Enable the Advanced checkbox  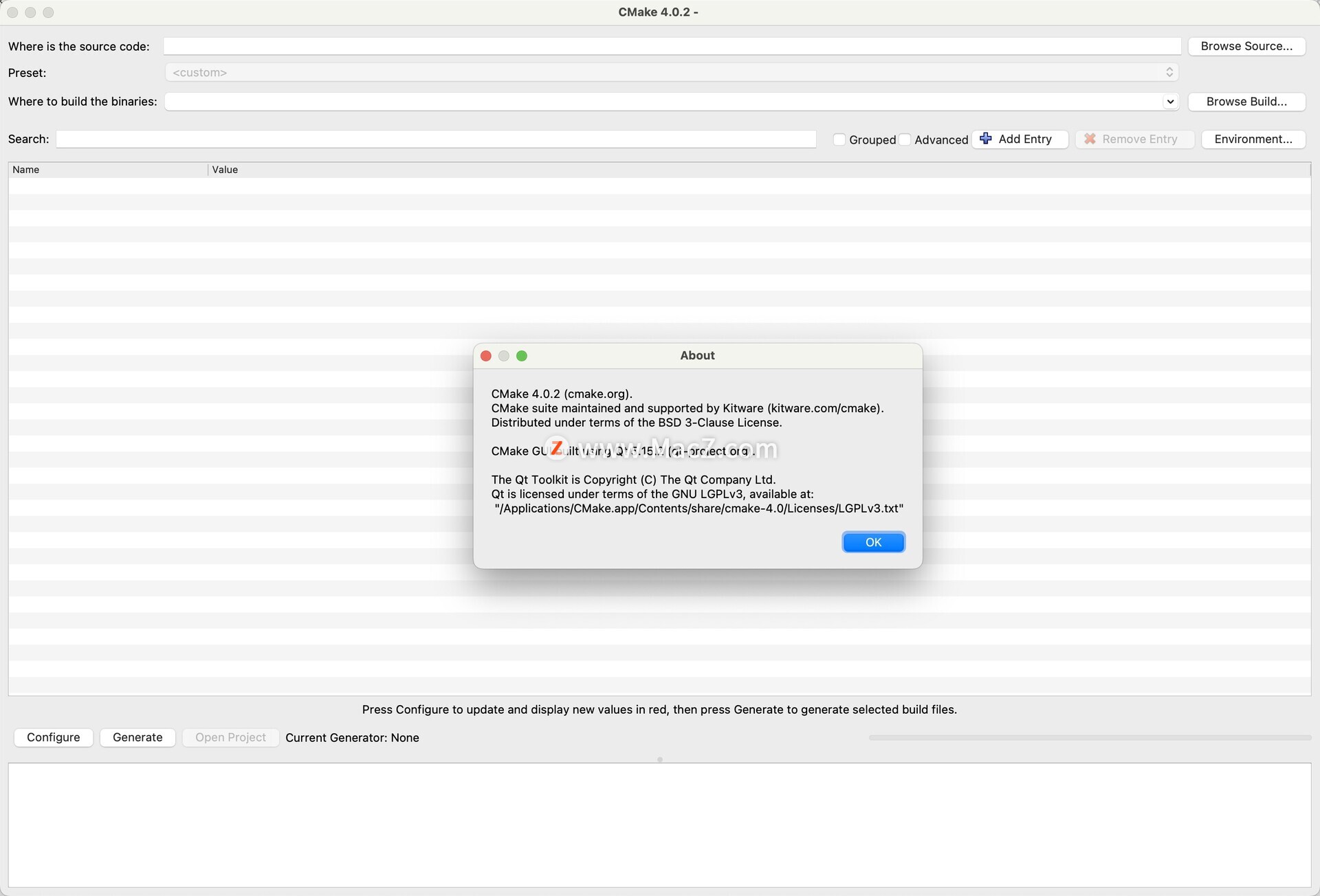point(905,139)
